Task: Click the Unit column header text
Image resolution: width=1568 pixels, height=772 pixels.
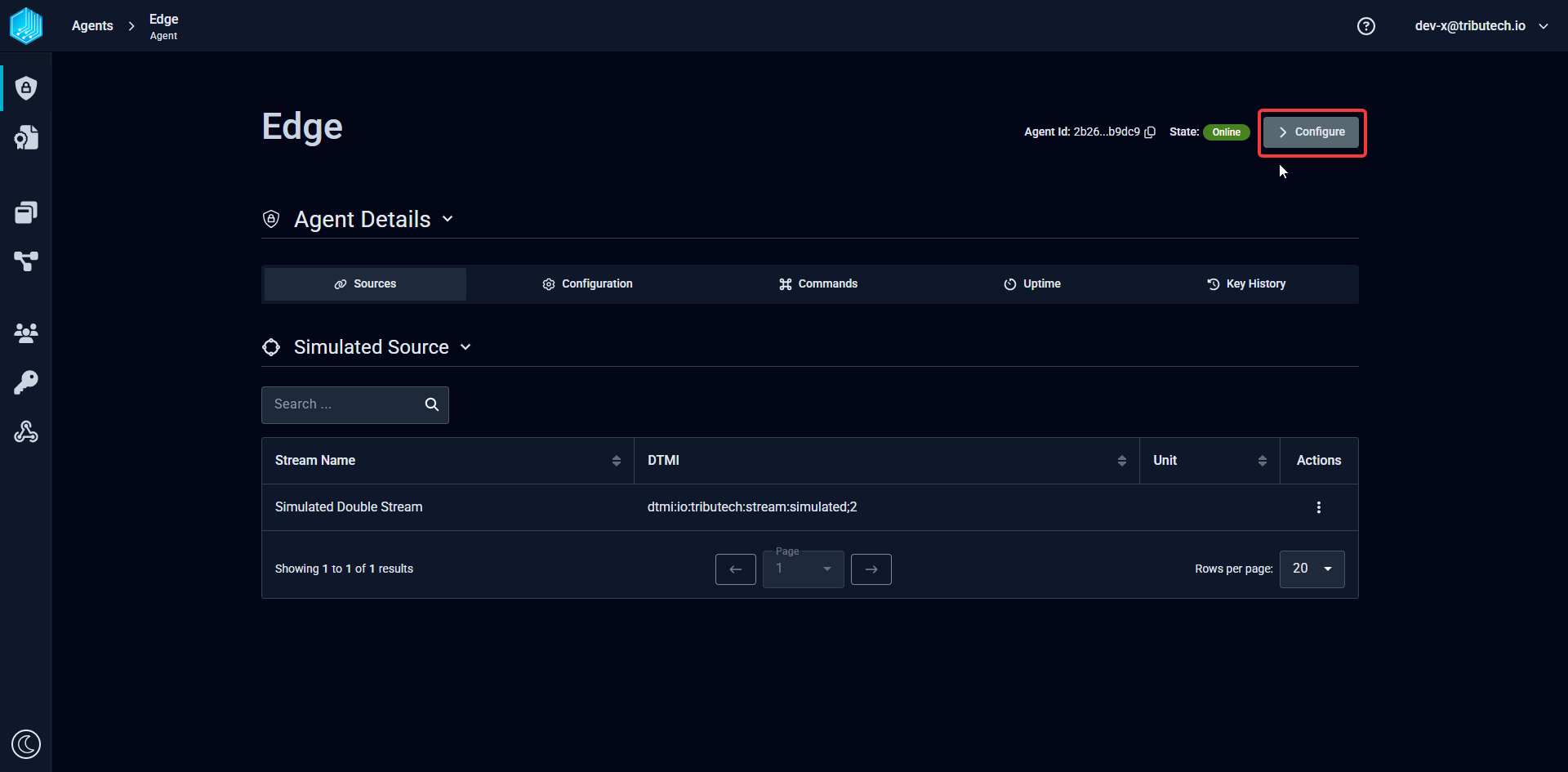Action: click(1165, 461)
